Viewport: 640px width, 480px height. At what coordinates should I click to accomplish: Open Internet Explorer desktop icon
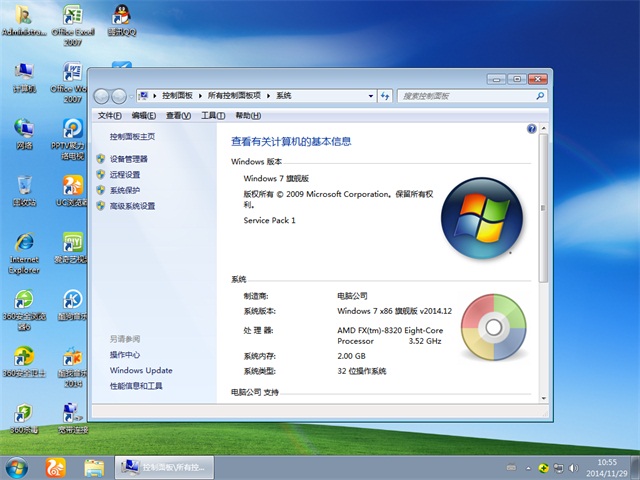click(x=24, y=250)
